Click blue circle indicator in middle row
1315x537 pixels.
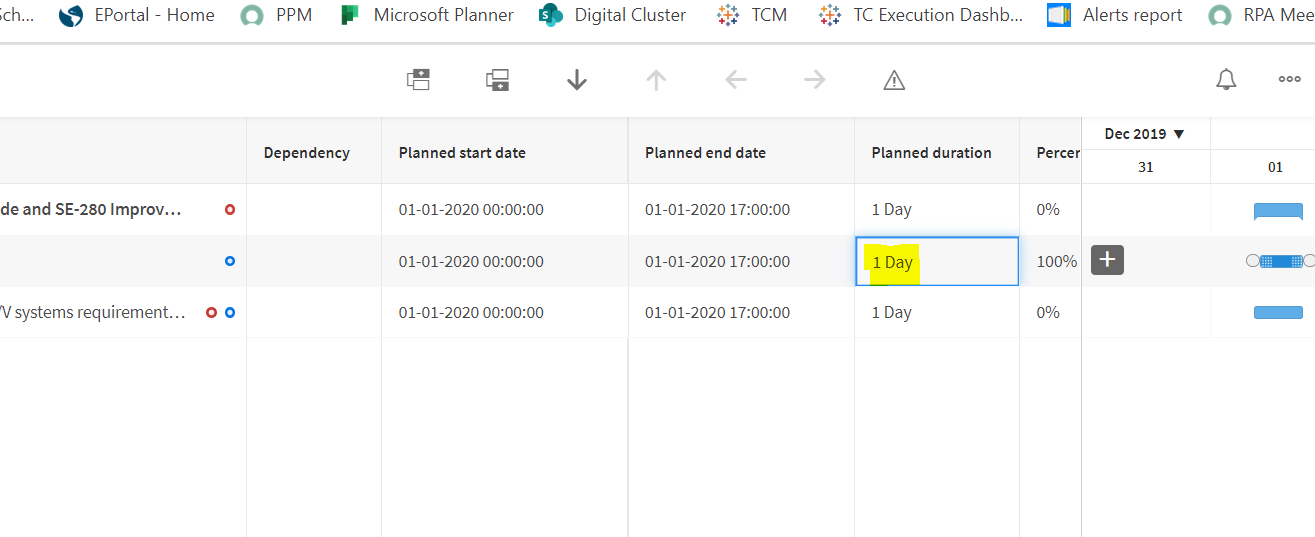point(230,261)
